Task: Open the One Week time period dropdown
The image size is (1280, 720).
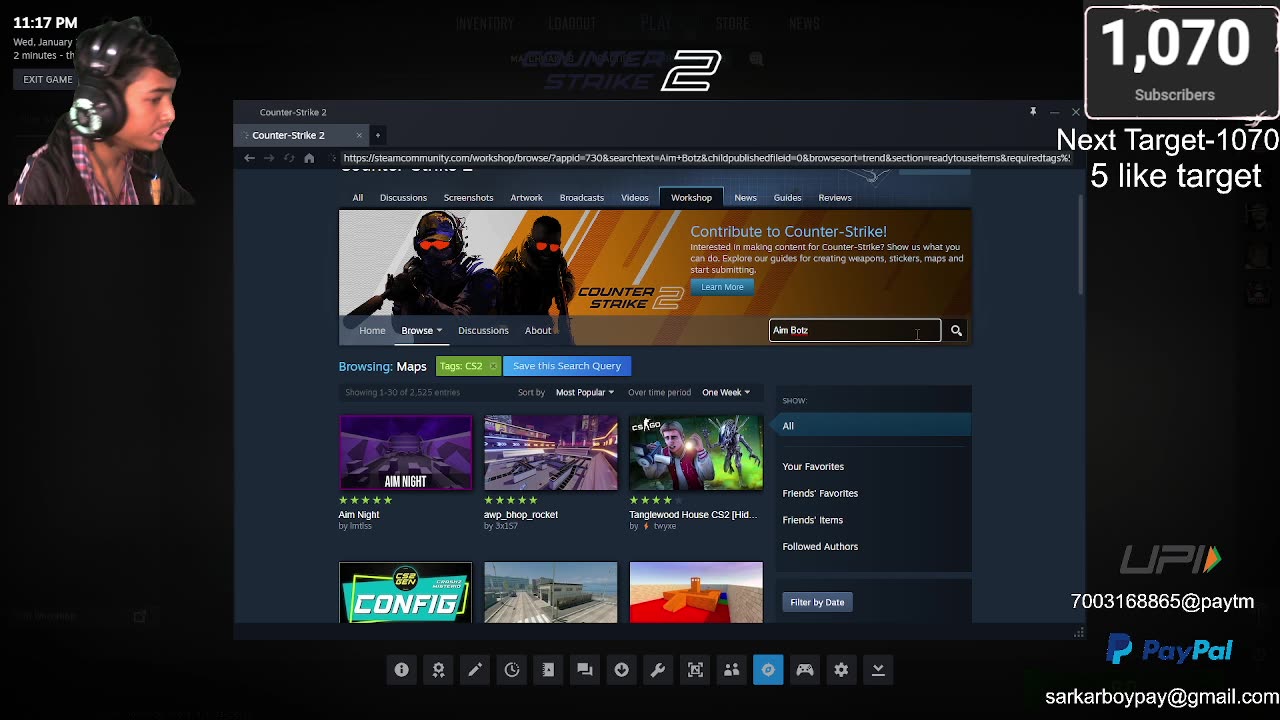Action: click(725, 392)
